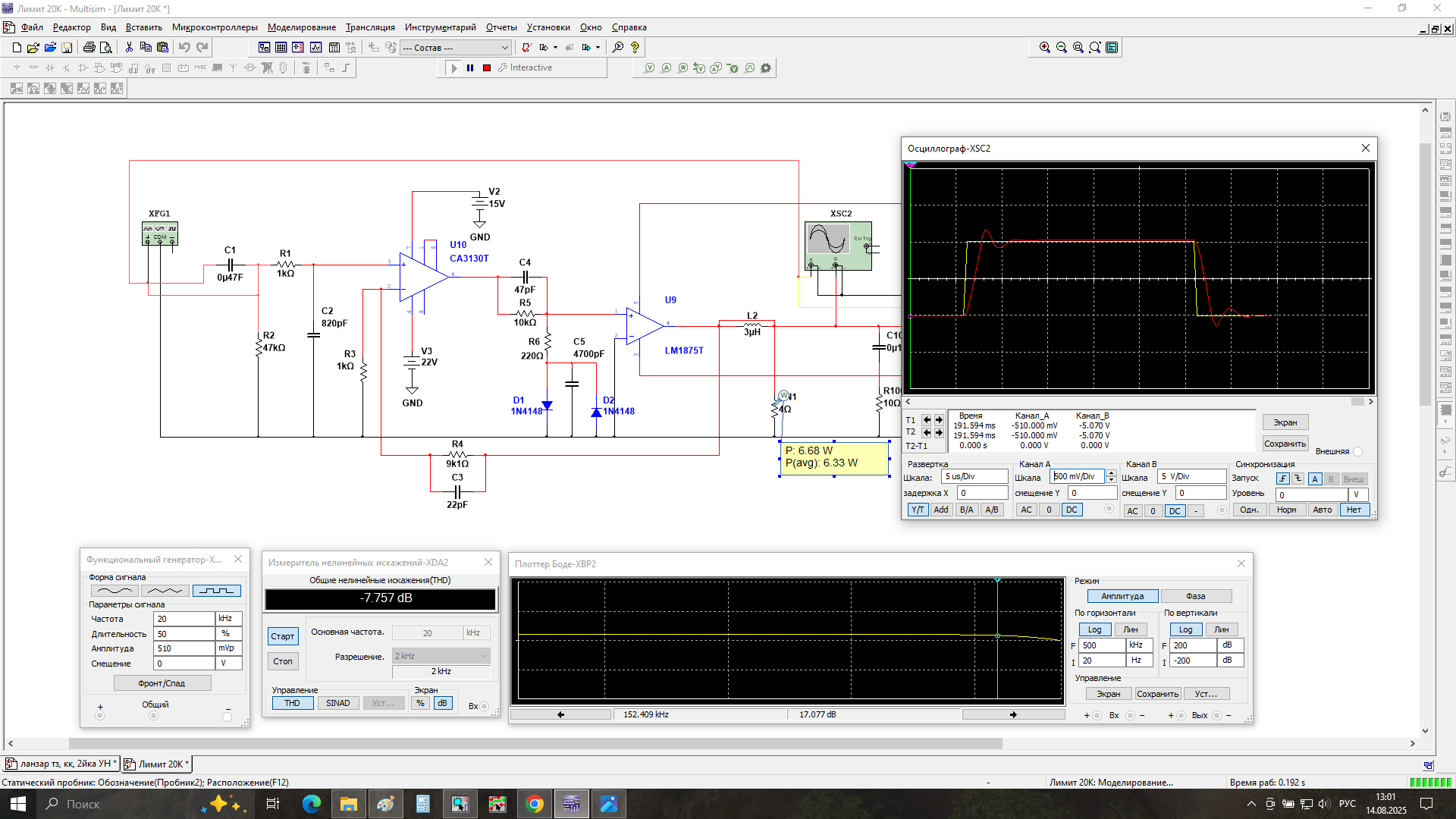
Task: Open generator frequency kHz unit dropdown
Action: click(x=228, y=619)
